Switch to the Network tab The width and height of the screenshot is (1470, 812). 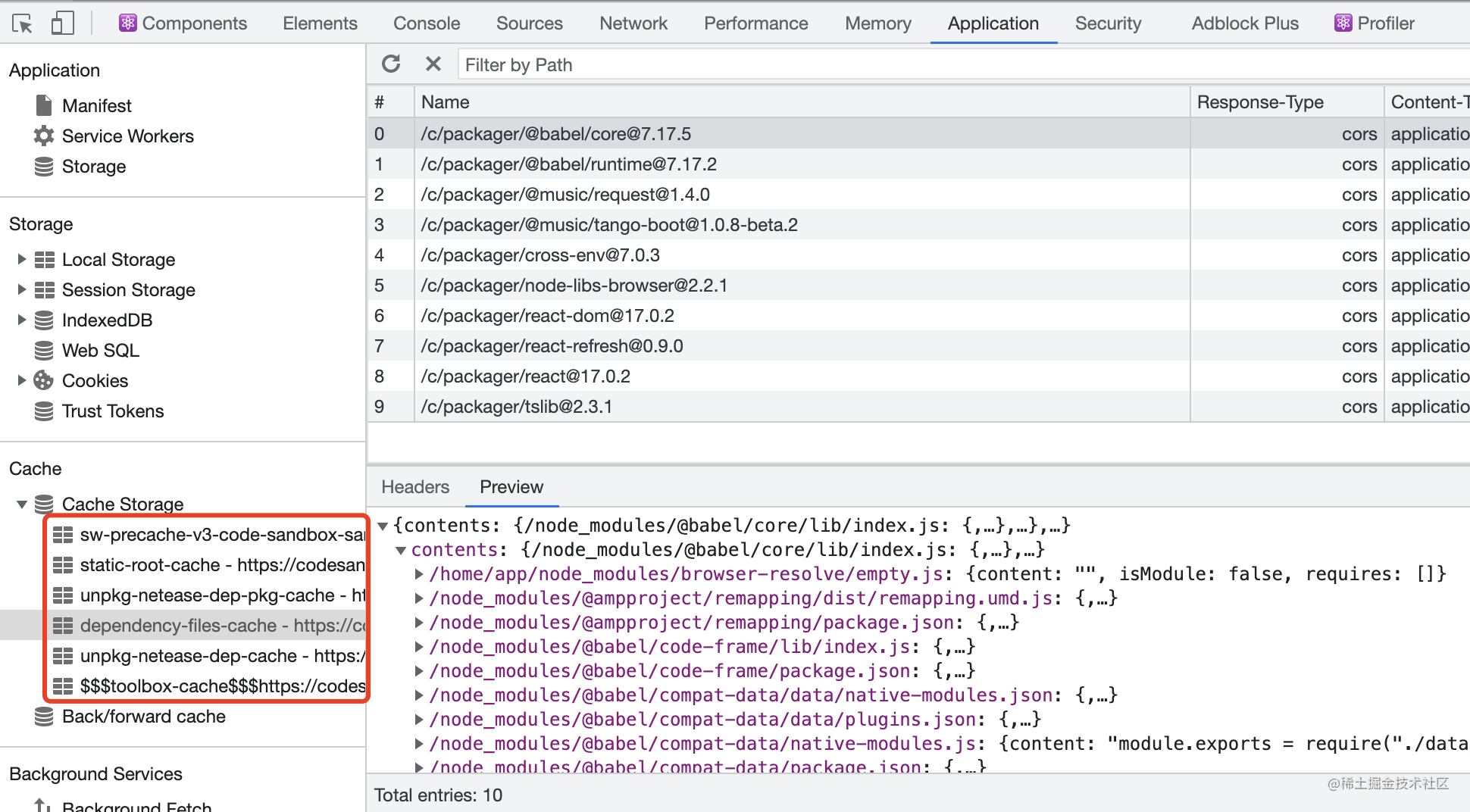pyautogui.click(x=633, y=23)
